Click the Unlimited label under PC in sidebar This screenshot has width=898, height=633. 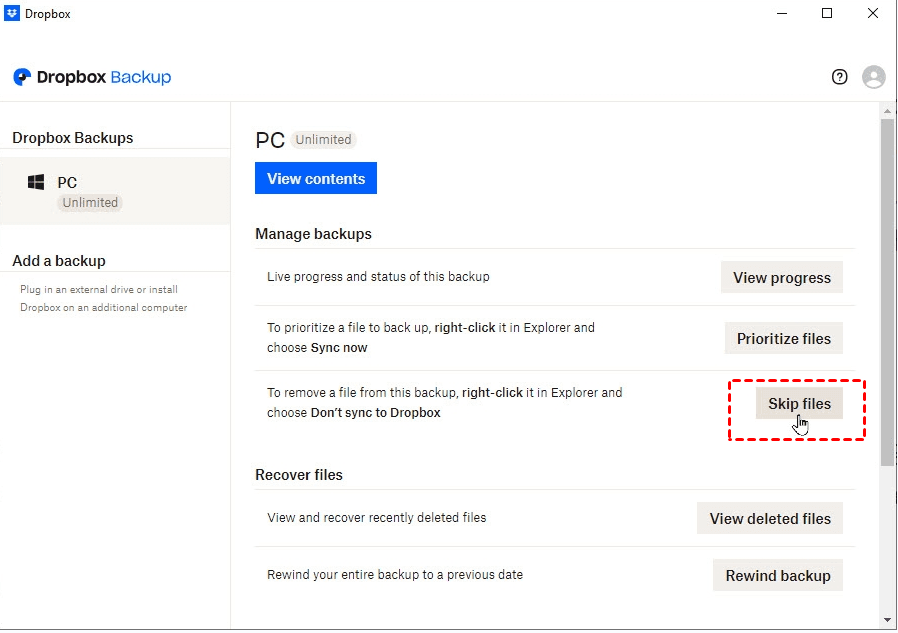click(90, 203)
